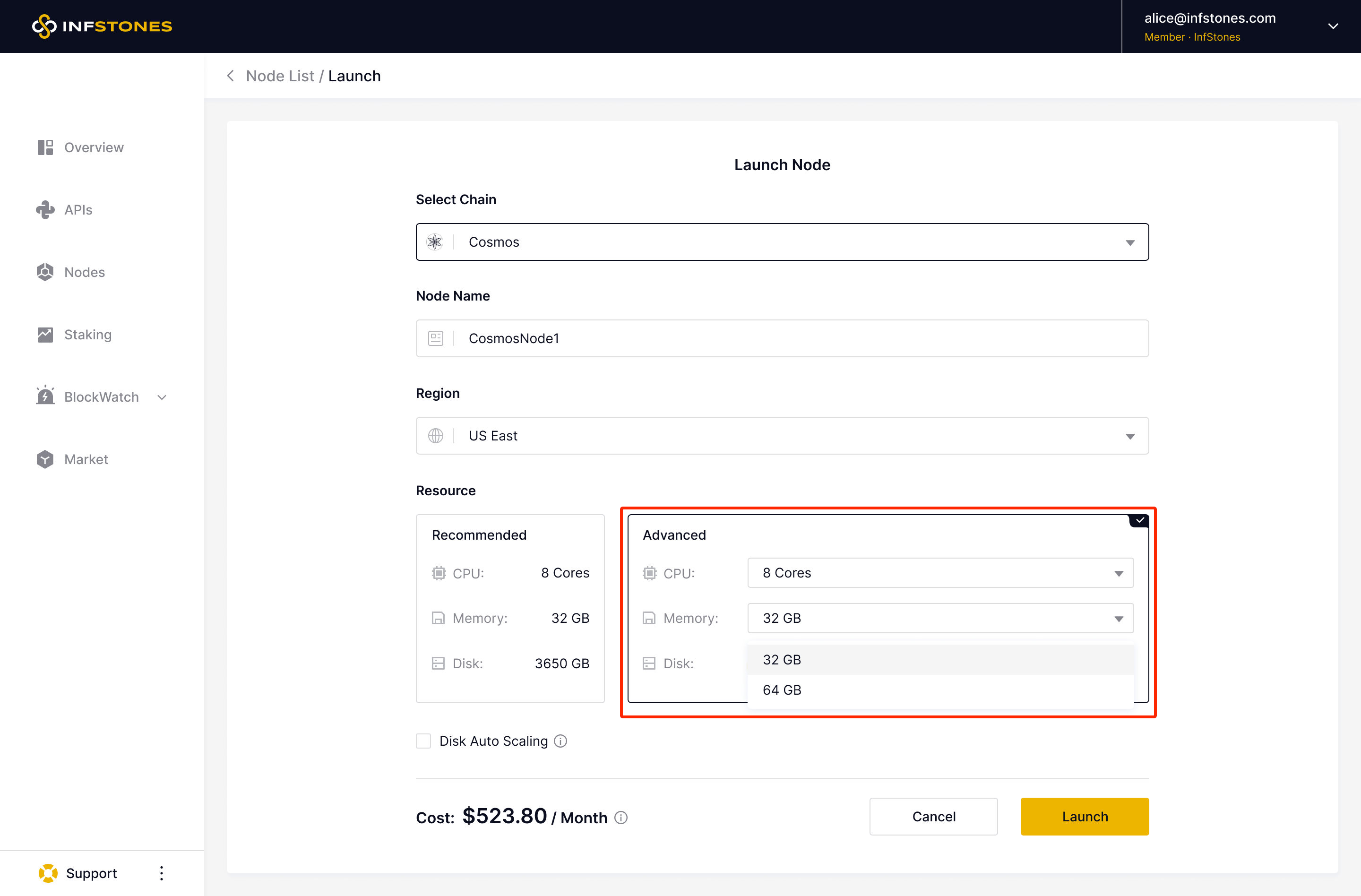Click the InfStones logo

tap(102, 26)
